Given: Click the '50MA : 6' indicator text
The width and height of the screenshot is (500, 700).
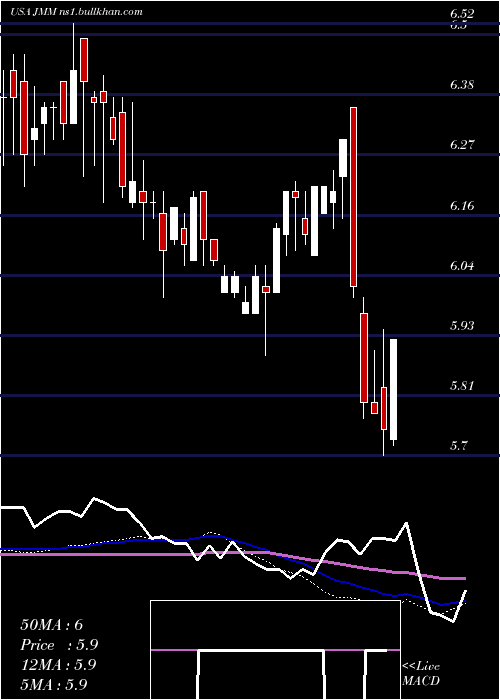Looking at the screenshot, I should tap(52, 625).
